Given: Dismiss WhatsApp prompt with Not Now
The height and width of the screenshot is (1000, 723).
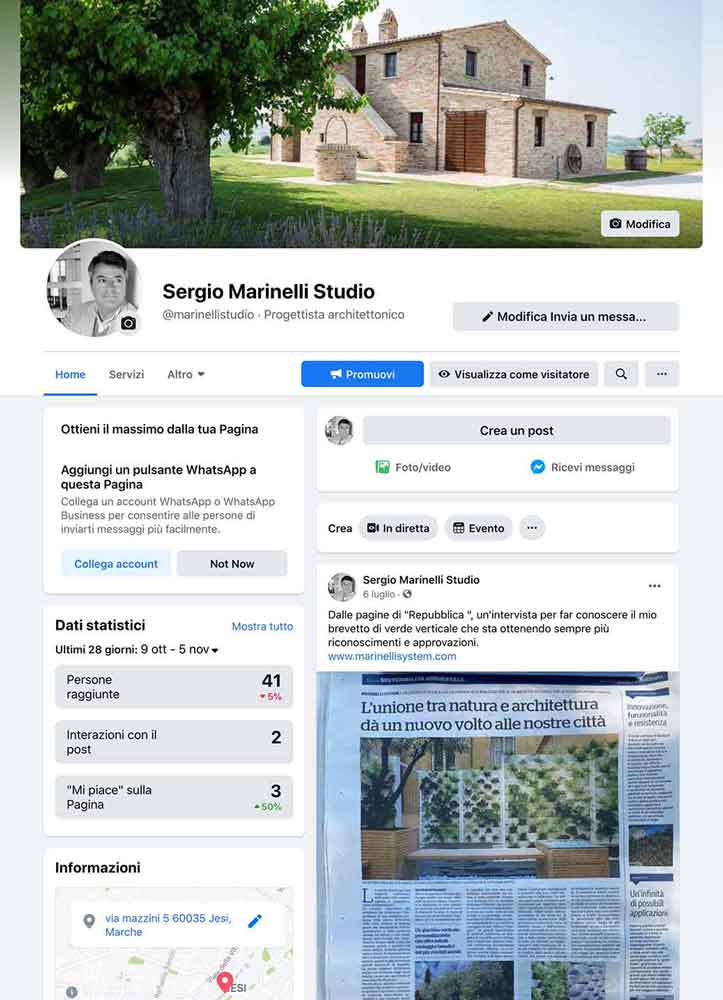Looking at the screenshot, I should coord(232,564).
